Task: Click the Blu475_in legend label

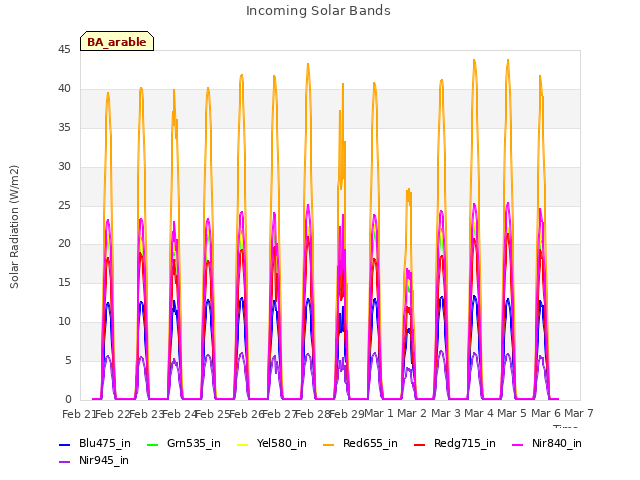Action: click(104, 443)
